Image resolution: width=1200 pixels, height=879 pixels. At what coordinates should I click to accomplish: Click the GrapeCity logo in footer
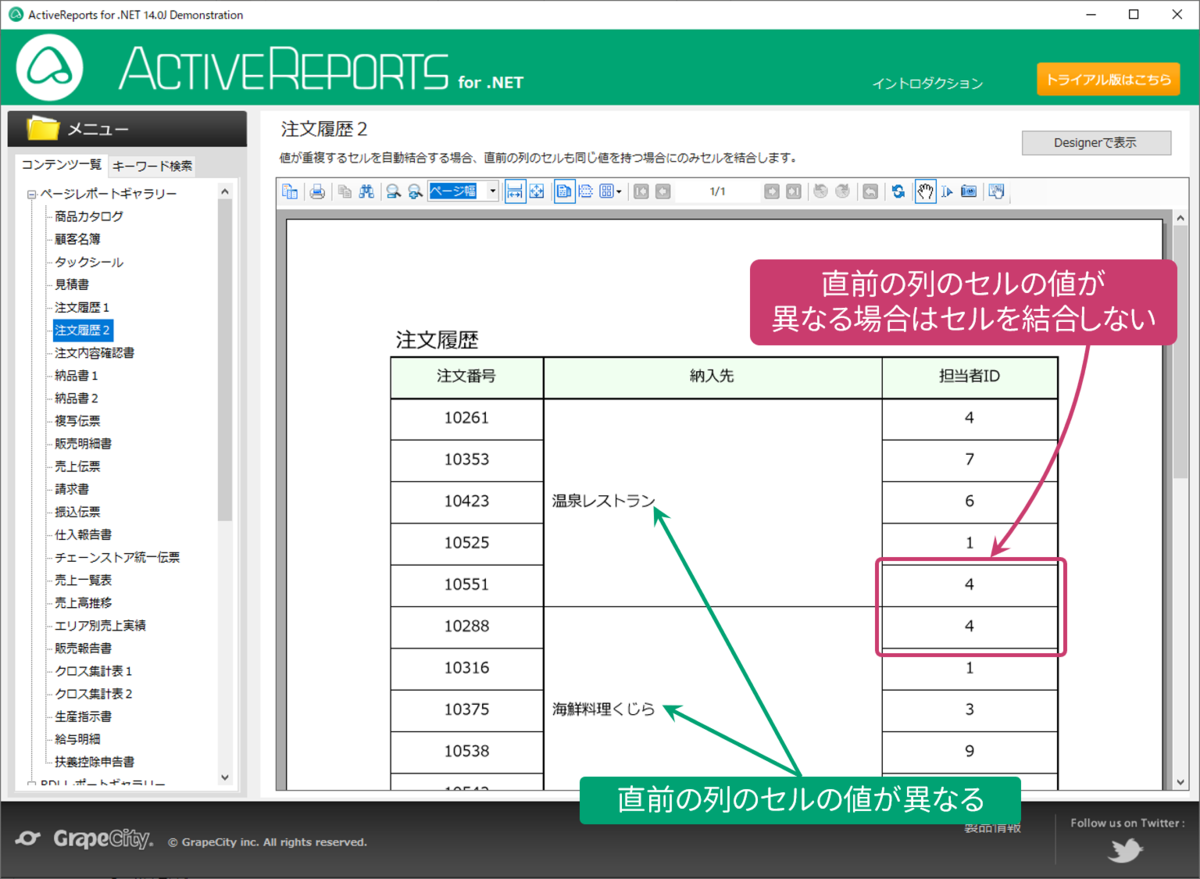85,839
